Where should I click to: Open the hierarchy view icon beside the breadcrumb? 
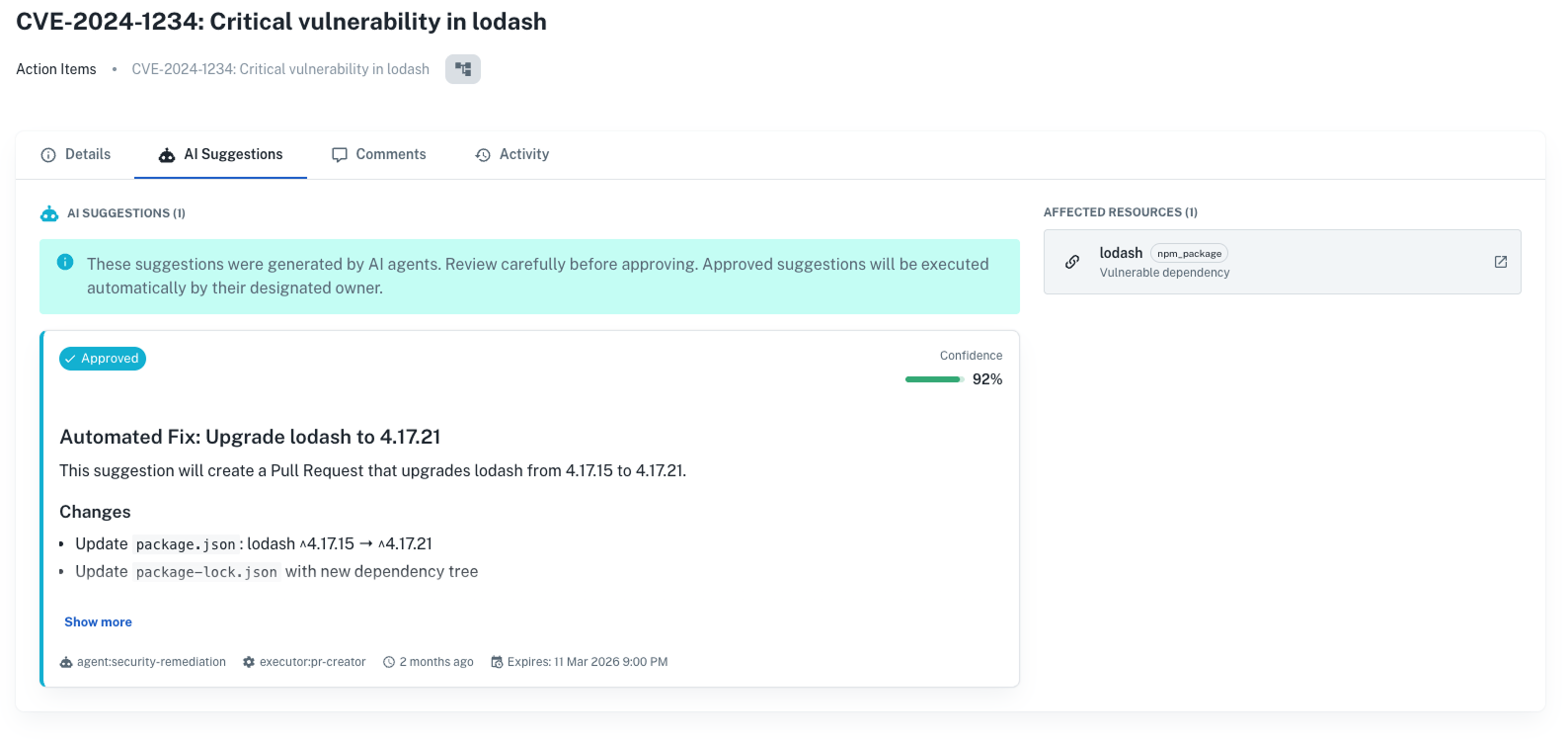462,68
